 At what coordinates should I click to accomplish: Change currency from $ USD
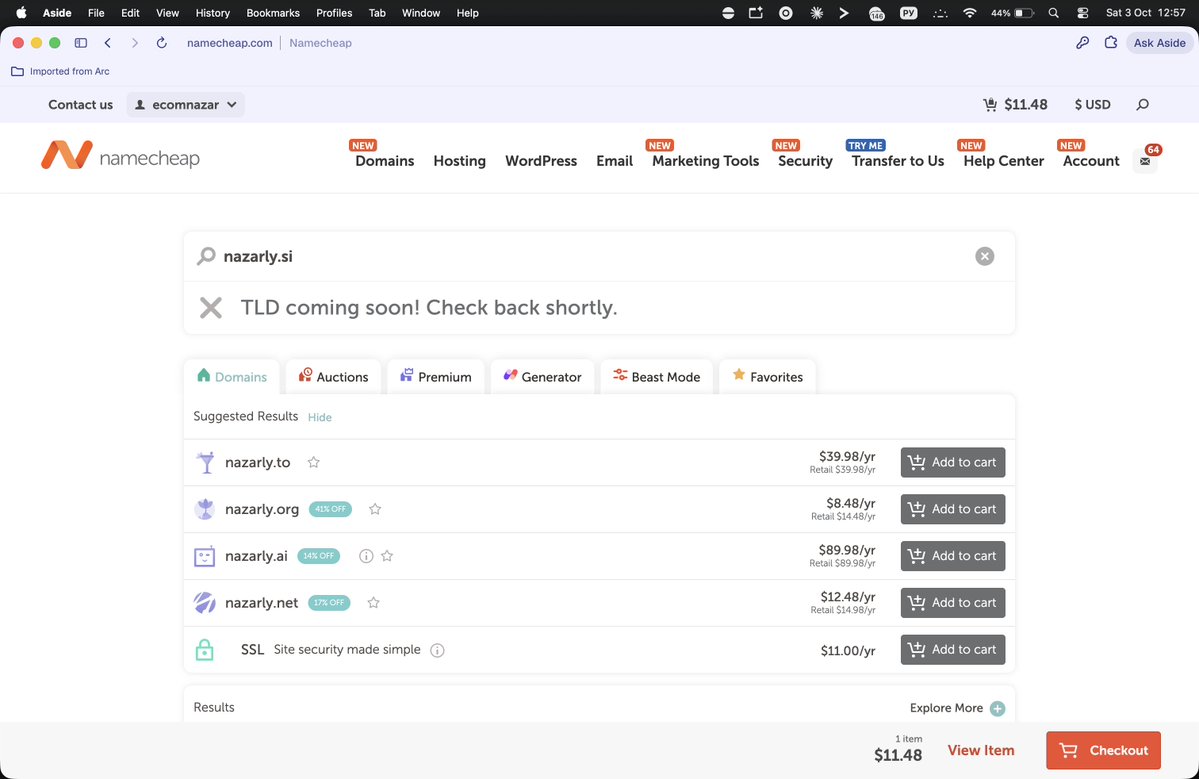pos(1092,105)
